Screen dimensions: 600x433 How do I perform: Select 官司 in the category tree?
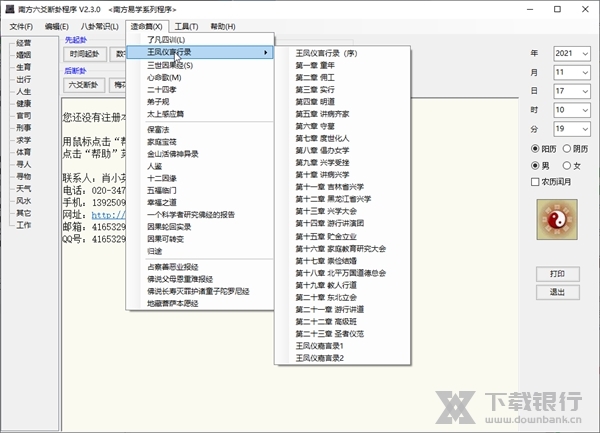pyautogui.click(x=24, y=116)
